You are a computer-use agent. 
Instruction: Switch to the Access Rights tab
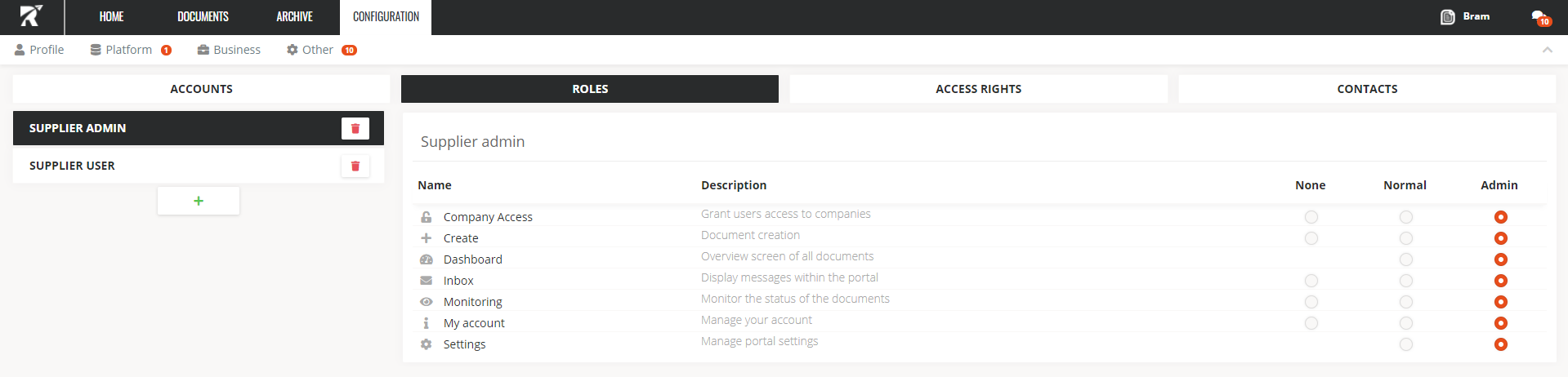click(978, 89)
